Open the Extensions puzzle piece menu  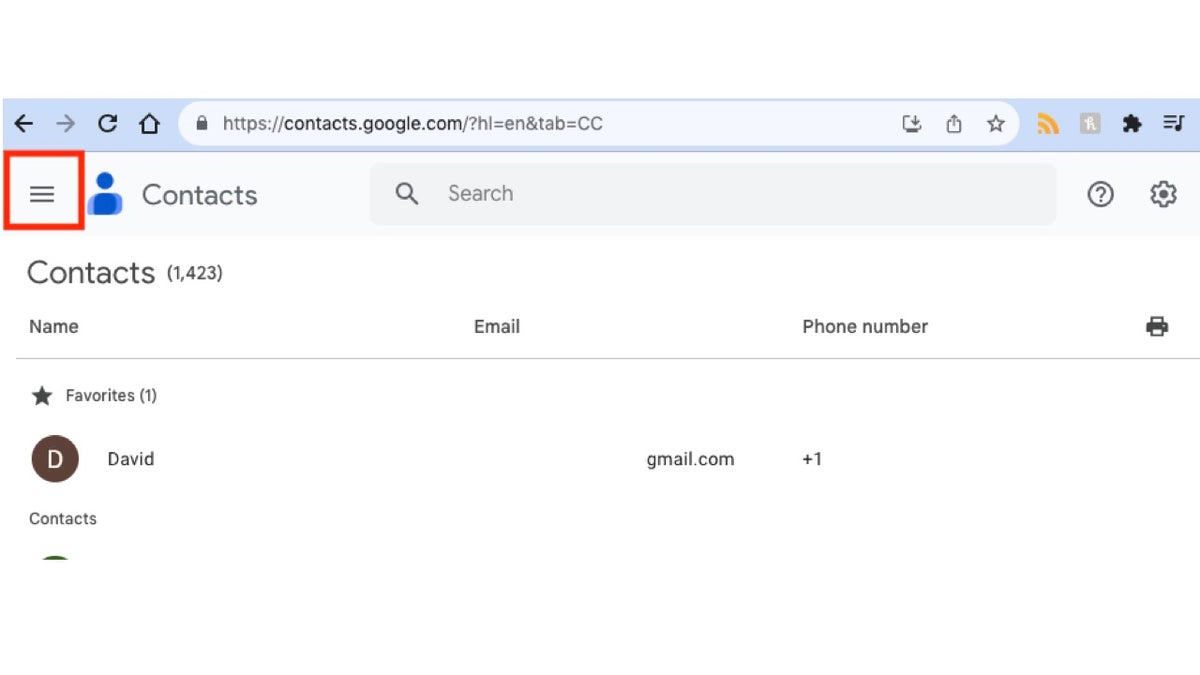click(1132, 124)
